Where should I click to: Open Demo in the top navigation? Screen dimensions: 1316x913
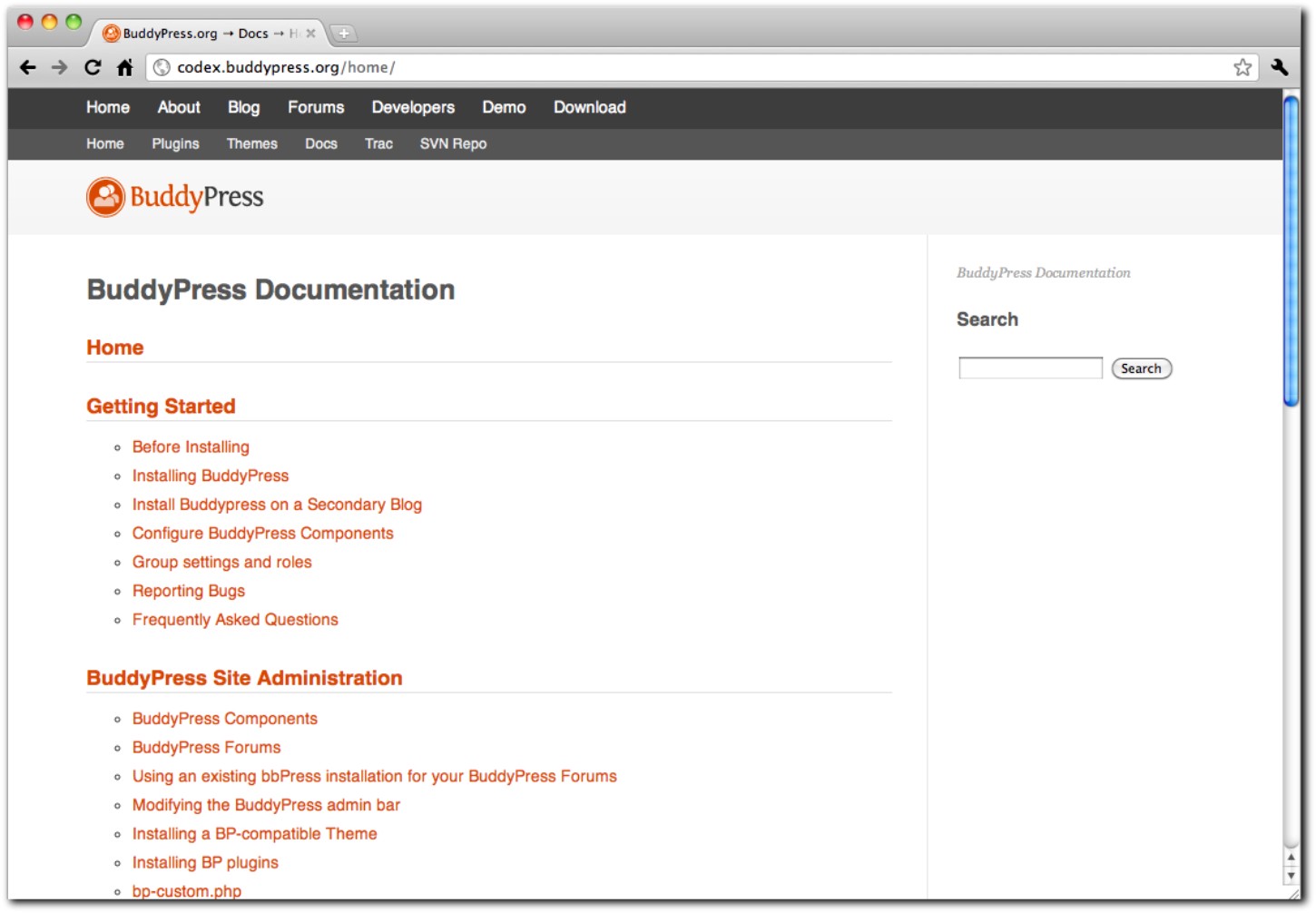(504, 107)
